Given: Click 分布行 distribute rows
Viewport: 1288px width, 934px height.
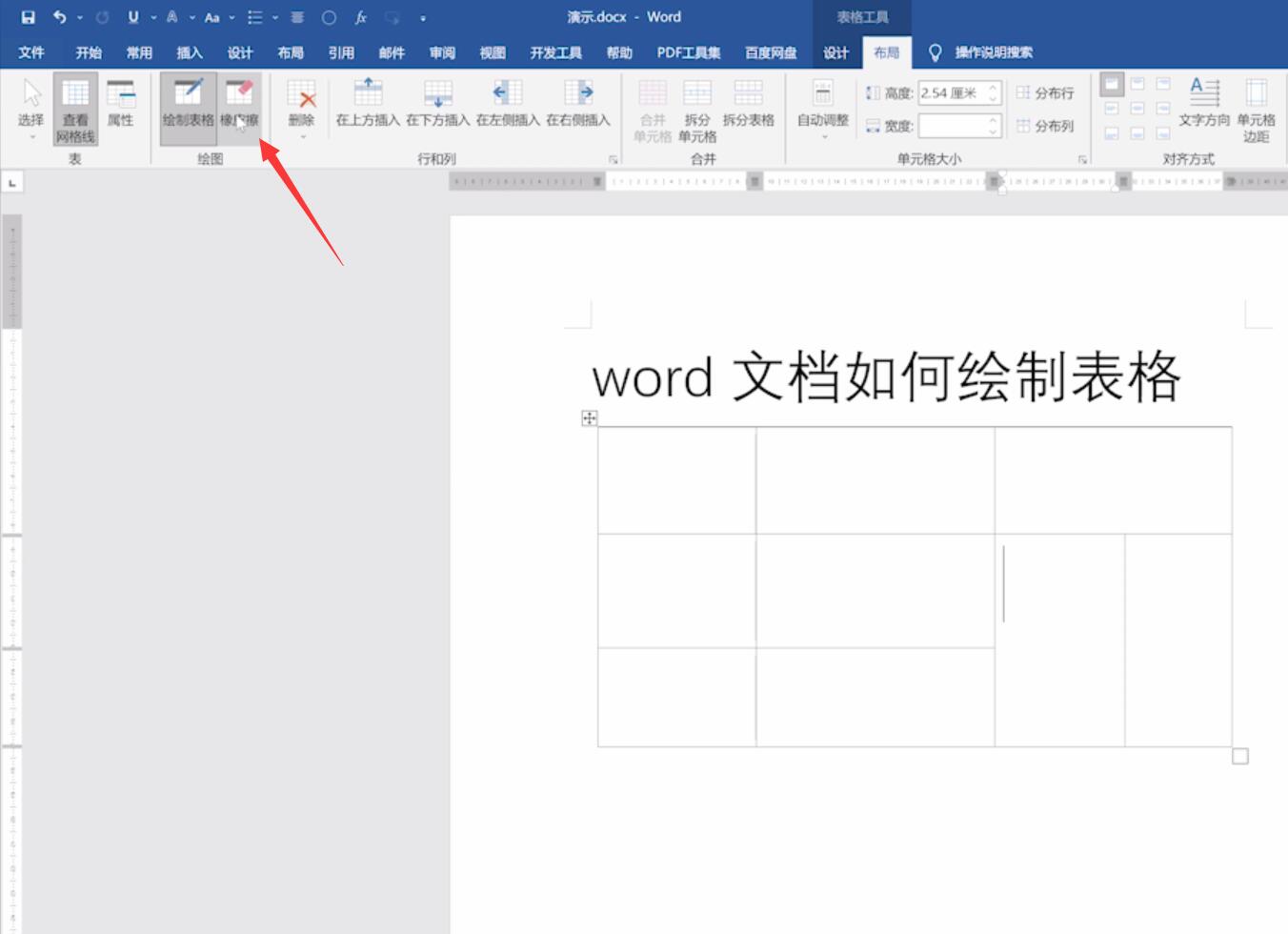Looking at the screenshot, I should tap(1045, 93).
